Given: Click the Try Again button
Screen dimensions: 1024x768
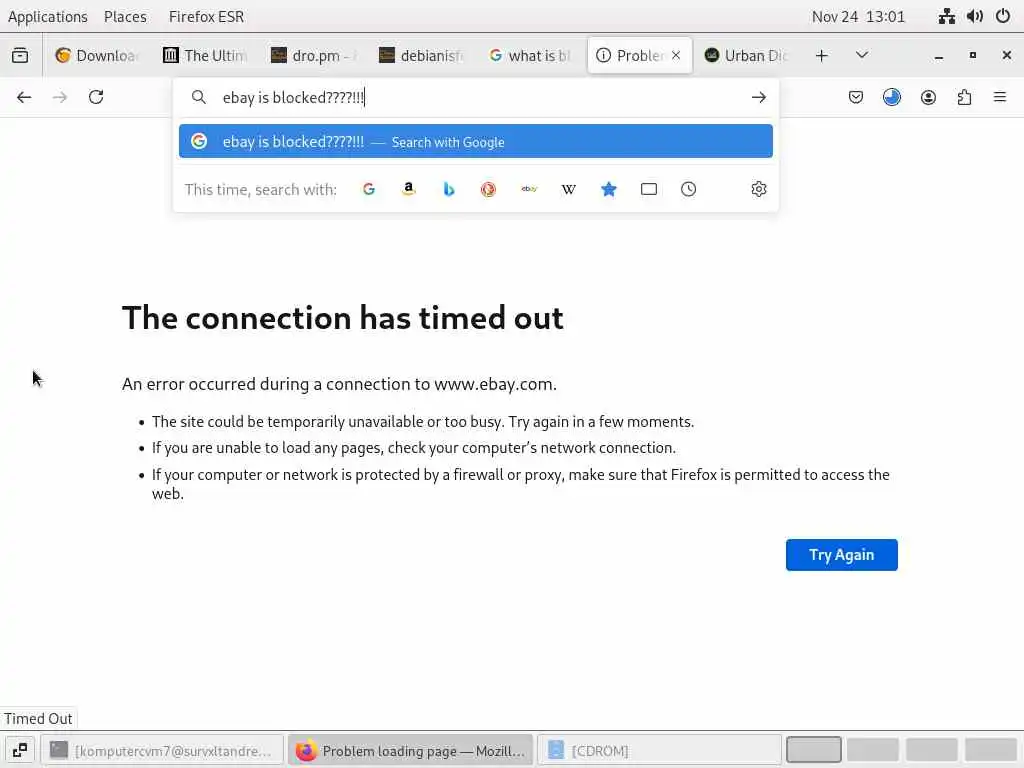Looking at the screenshot, I should click(x=841, y=554).
